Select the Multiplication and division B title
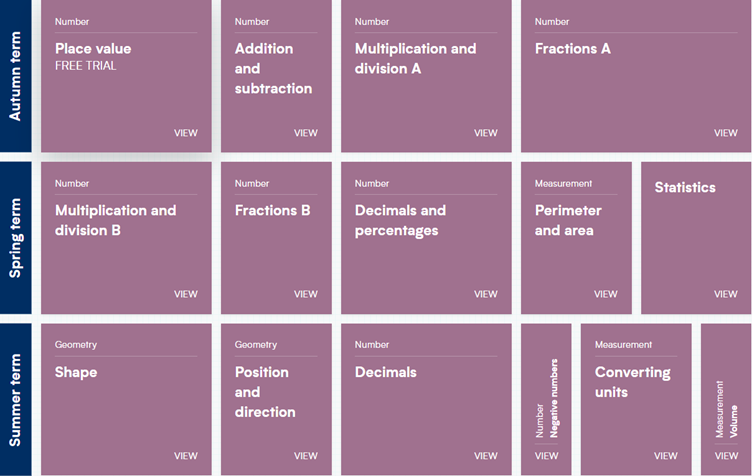 click(115, 220)
